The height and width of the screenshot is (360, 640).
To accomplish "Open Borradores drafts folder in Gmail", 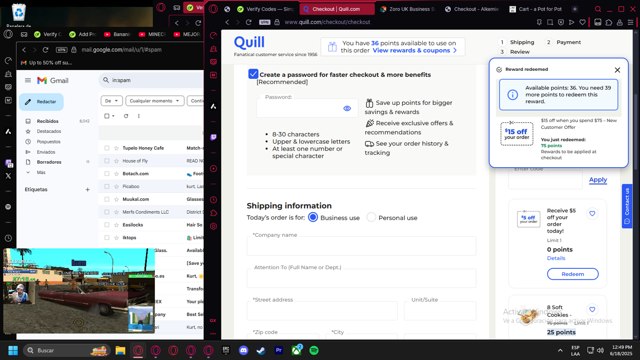I will click(x=49, y=162).
